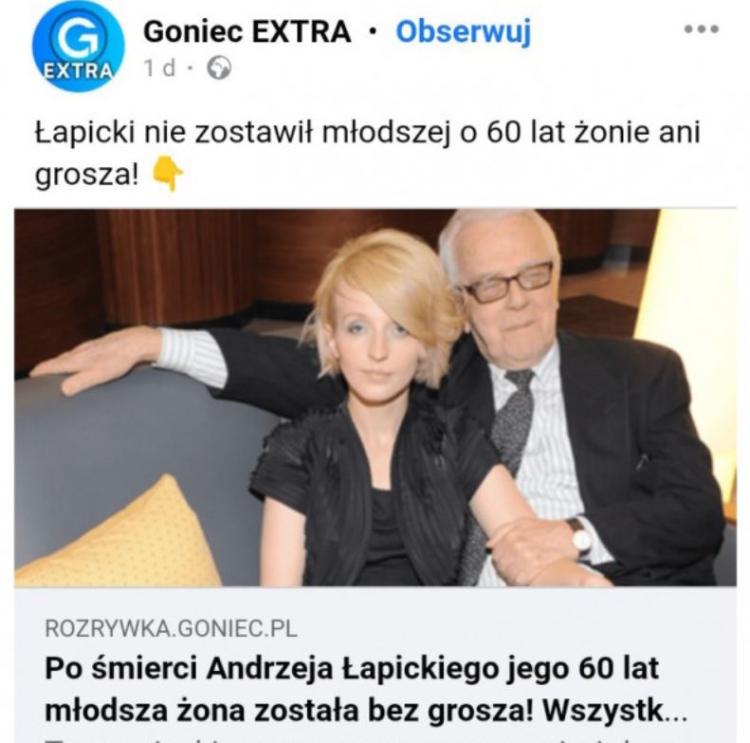Click the white G arrow logo symbol
The height and width of the screenshot is (743, 750).
[x=79, y=37]
